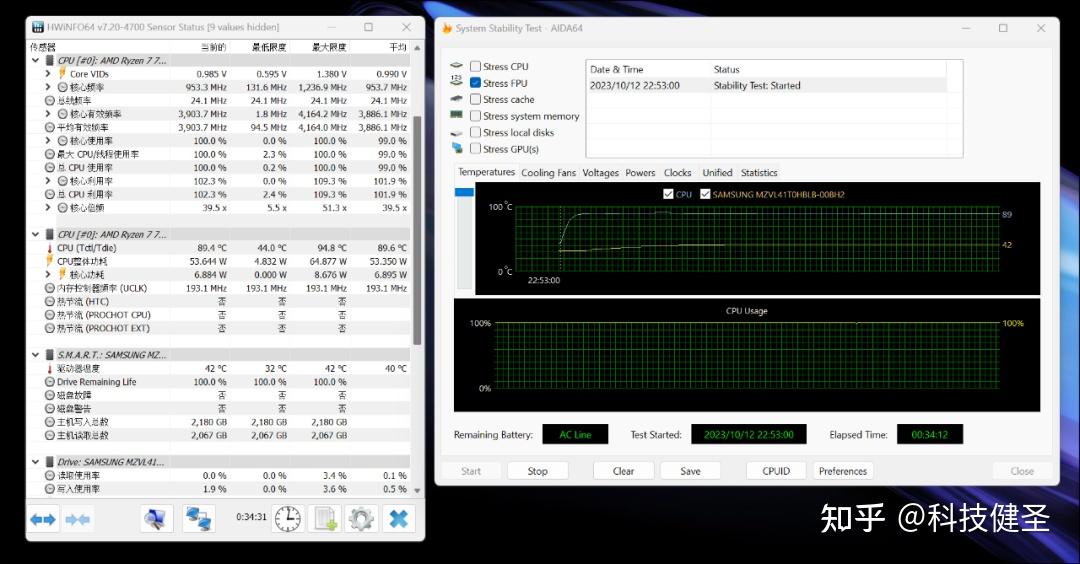Enable the Stress CPU checkbox
The height and width of the screenshot is (564, 1080).
coord(475,66)
